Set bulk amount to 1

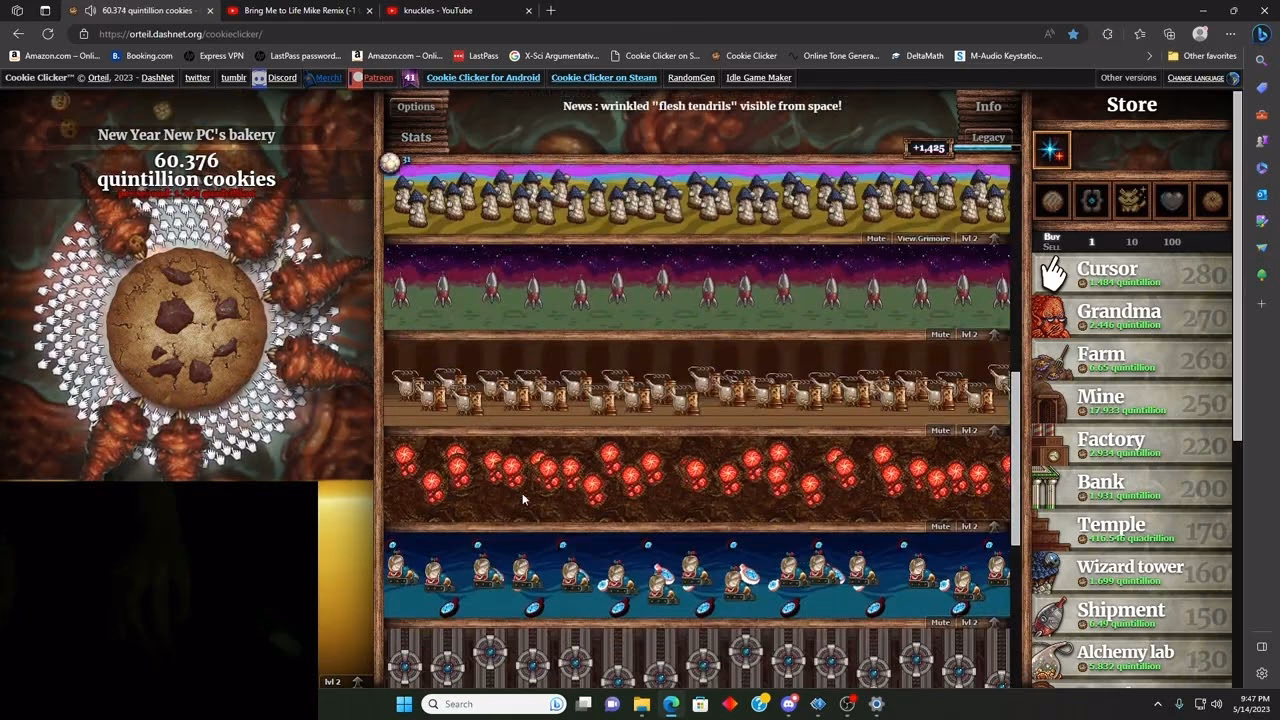pyautogui.click(x=1091, y=242)
